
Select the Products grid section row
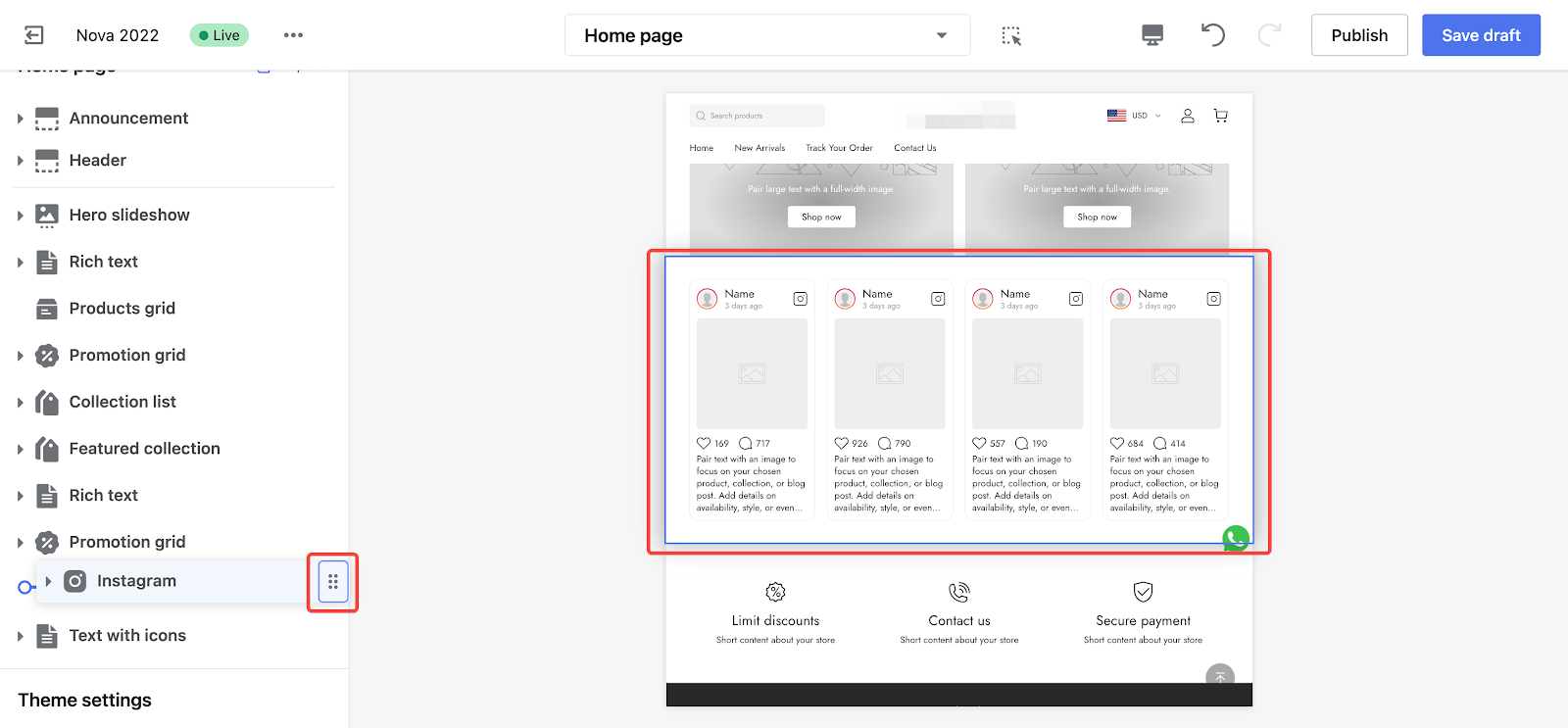tap(174, 309)
